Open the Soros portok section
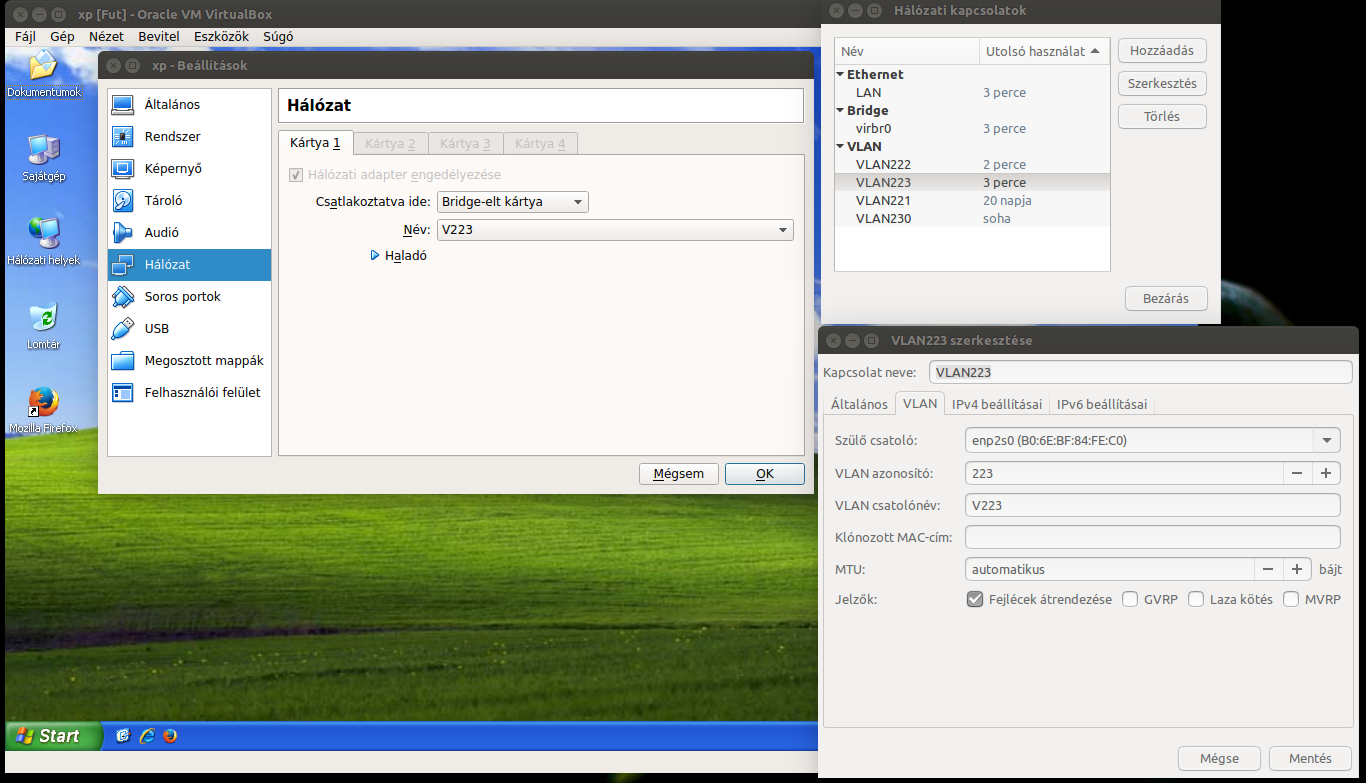Screen dimensions: 1366x783 pos(182,297)
